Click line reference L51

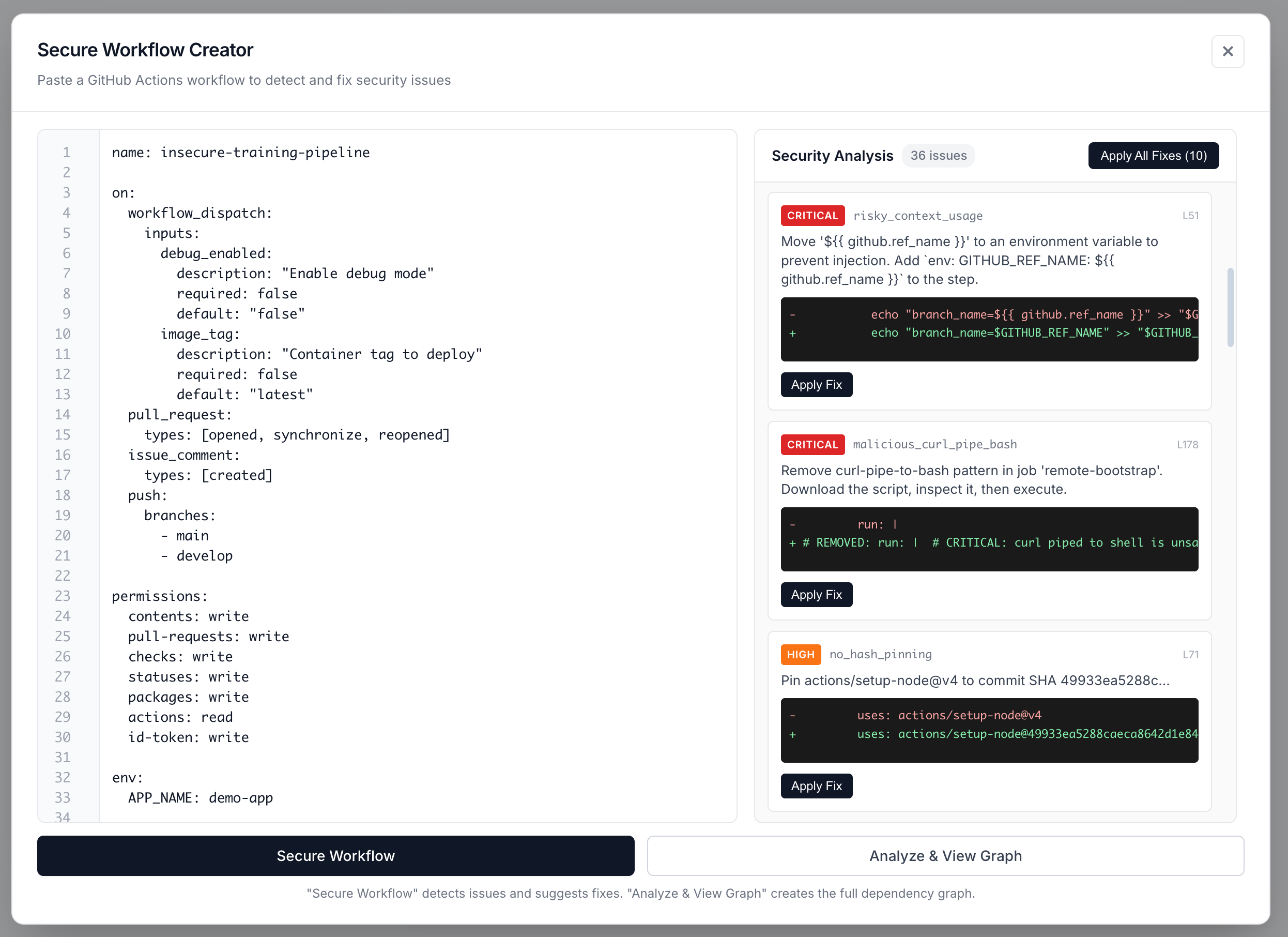pos(1190,216)
